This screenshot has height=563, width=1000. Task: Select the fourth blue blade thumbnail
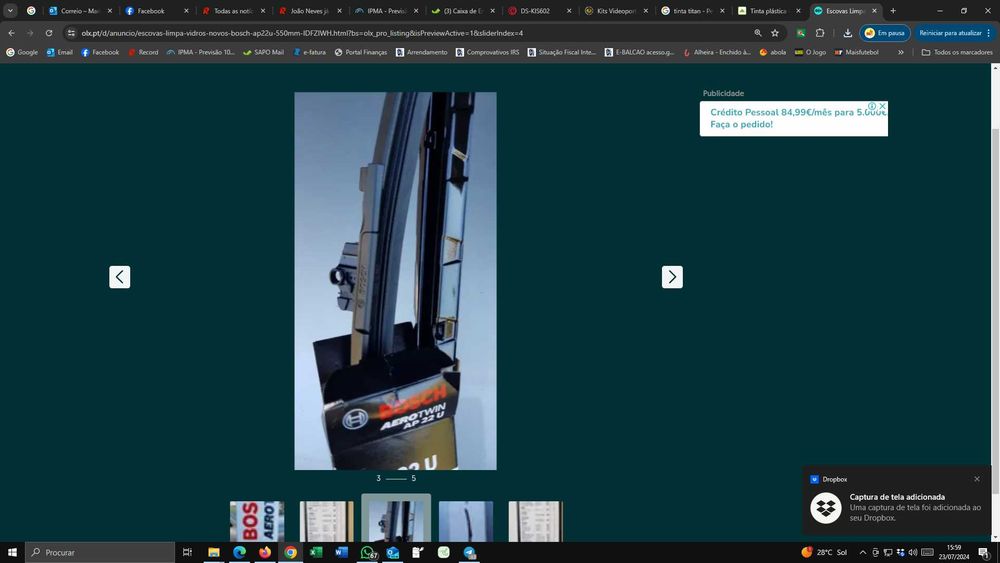click(466, 522)
